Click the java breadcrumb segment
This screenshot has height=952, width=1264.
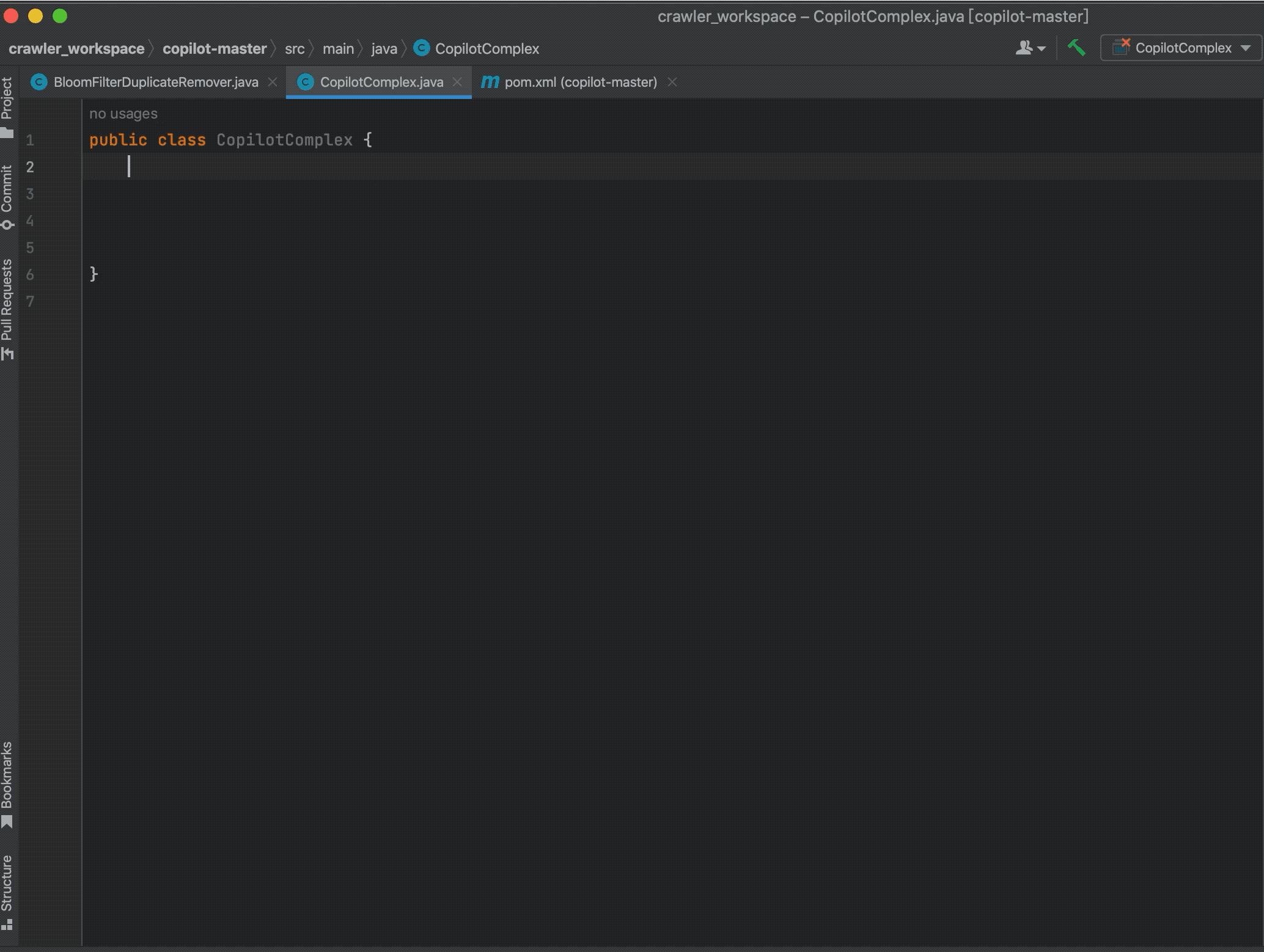click(384, 49)
